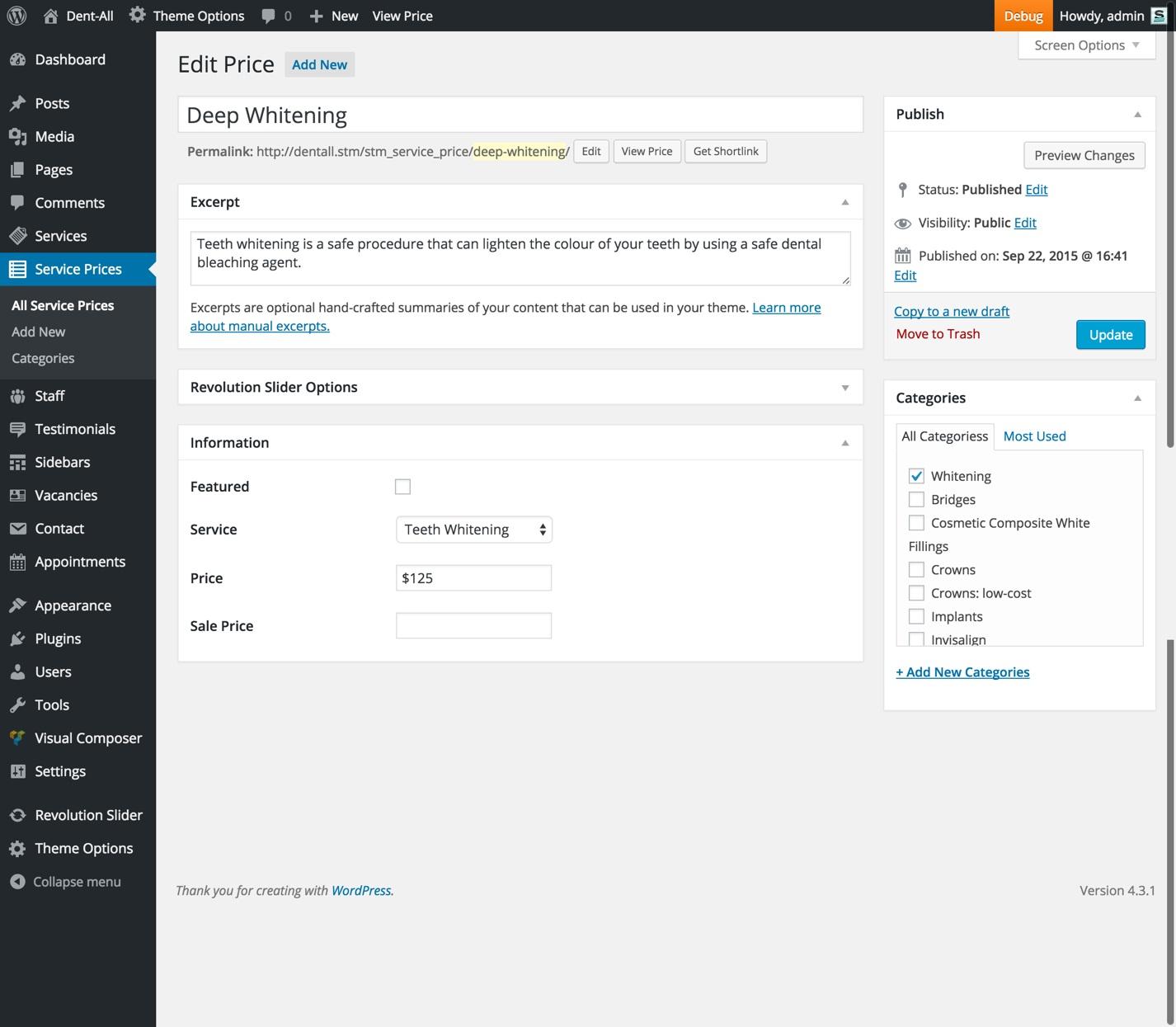
Task: Click the empty Sale Price field
Action: [473, 626]
